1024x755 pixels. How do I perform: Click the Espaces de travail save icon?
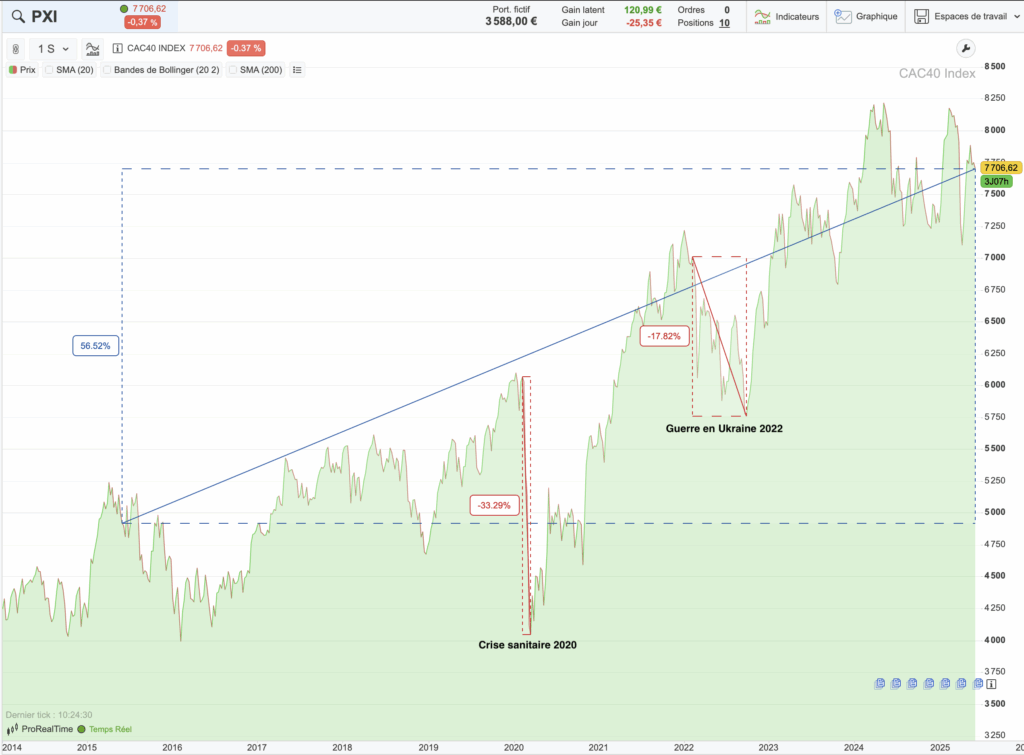tap(921, 16)
